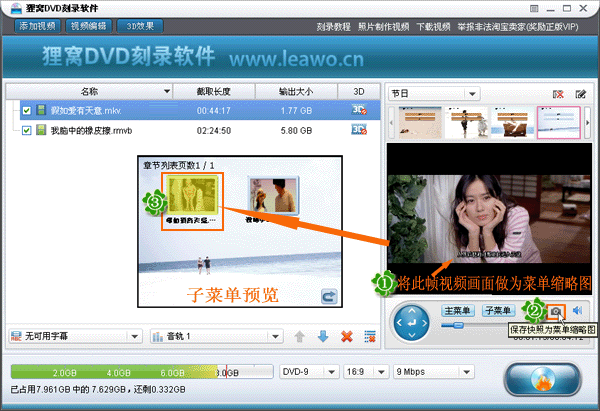
Task: Click the video preview frame
Action: click(489, 219)
